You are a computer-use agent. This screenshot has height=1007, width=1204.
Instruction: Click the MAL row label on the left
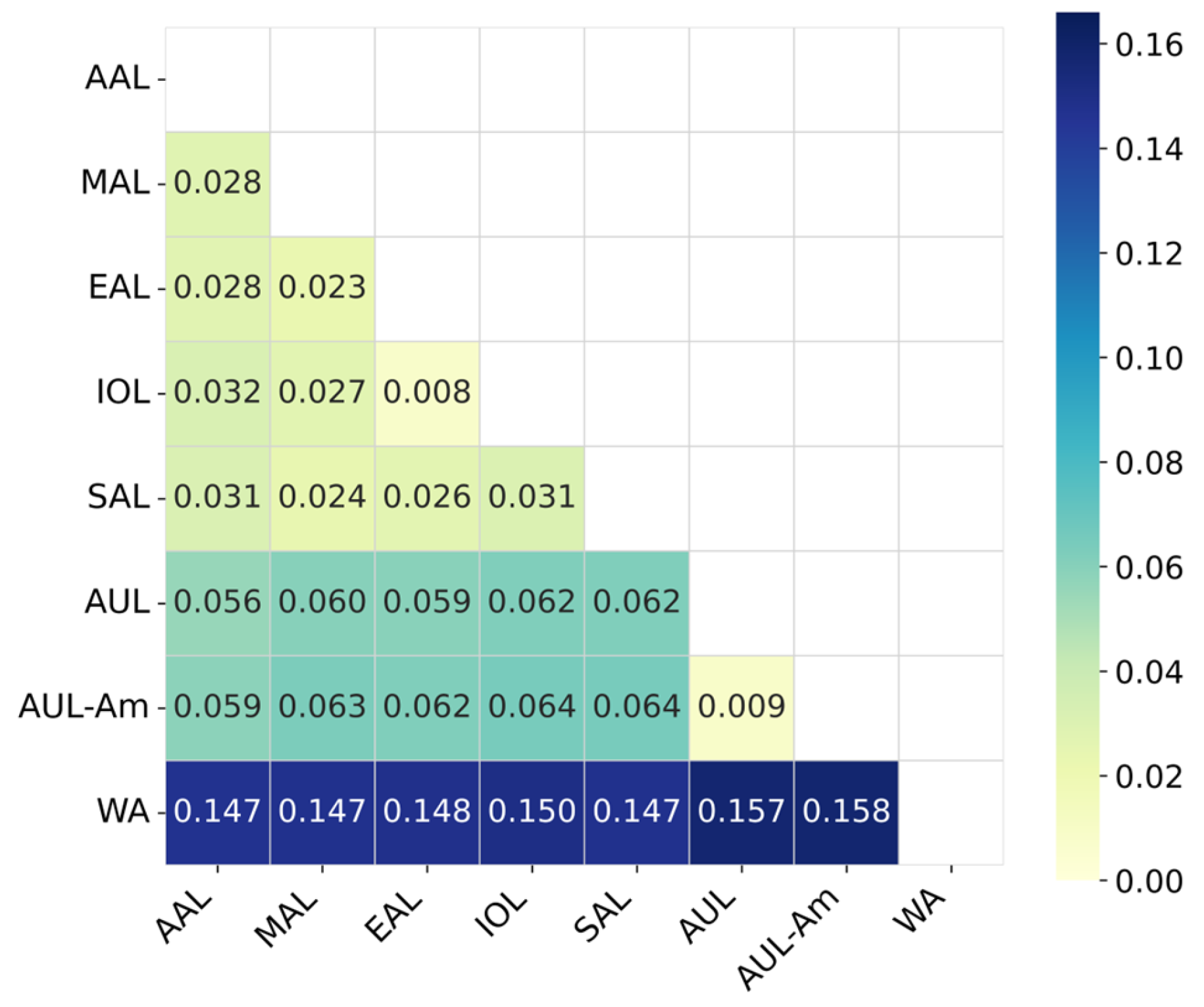point(115,183)
